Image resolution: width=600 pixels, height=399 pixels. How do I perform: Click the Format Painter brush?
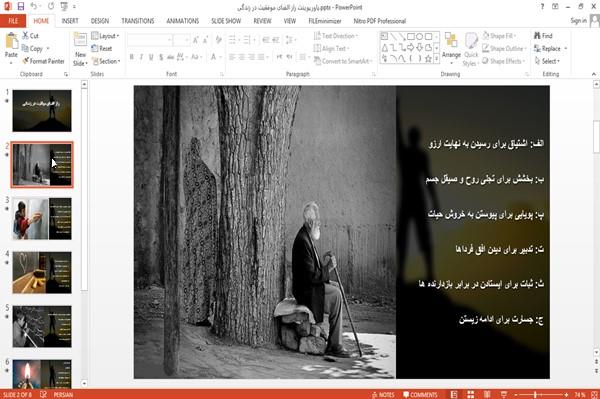tap(44, 61)
